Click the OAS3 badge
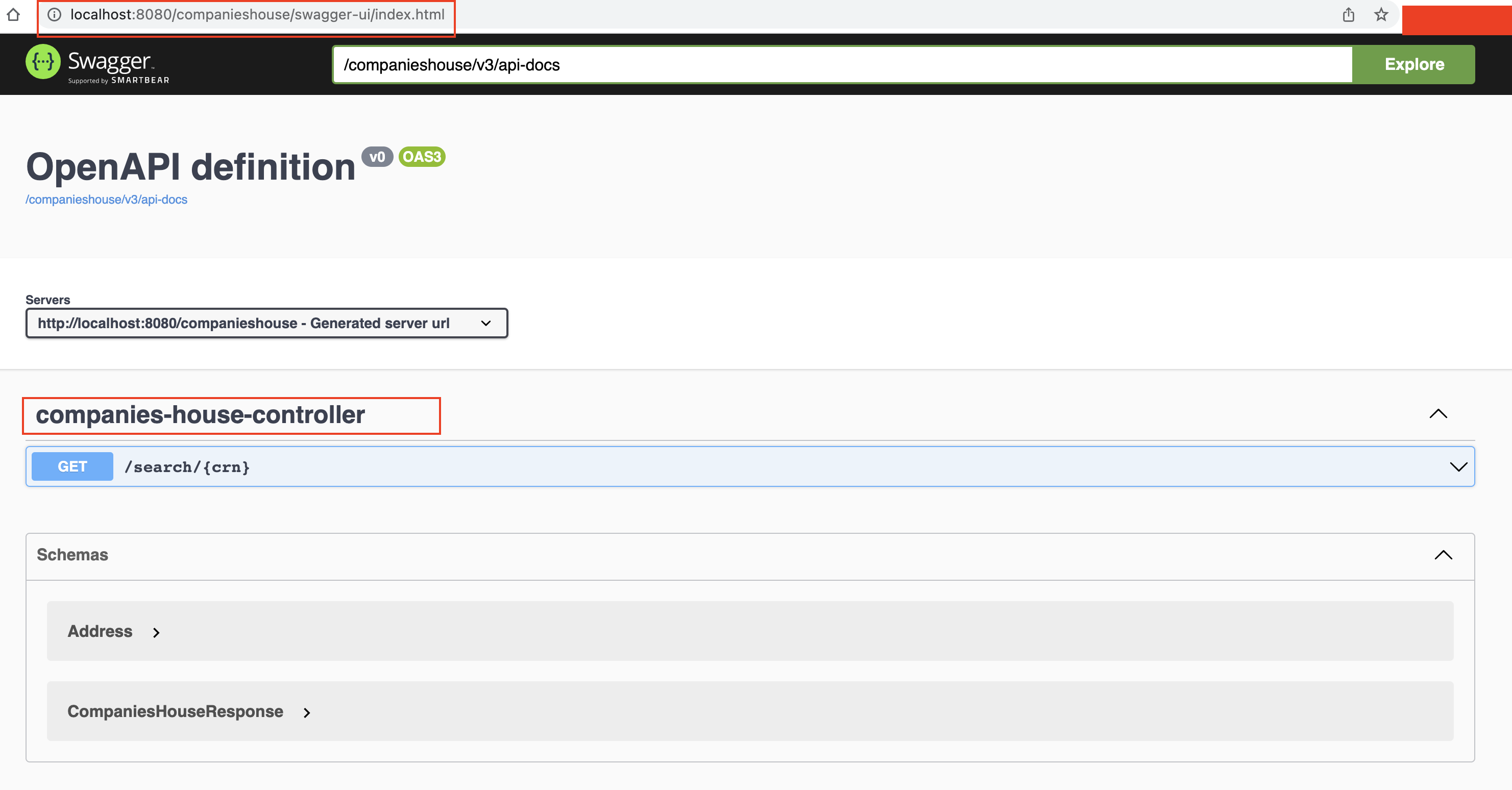1512x790 pixels. coord(422,157)
